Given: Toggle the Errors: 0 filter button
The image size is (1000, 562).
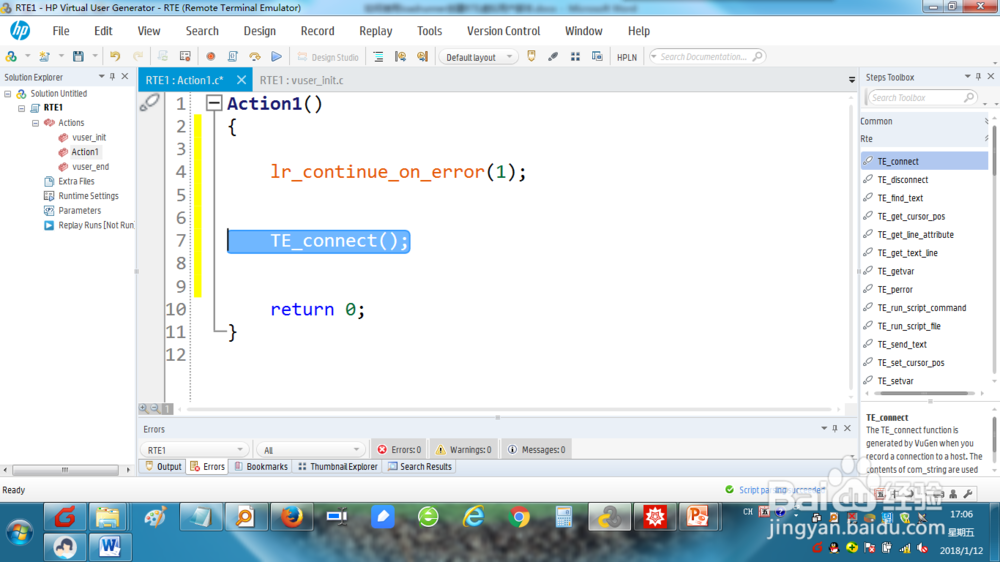Looking at the screenshot, I should click(399, 450).
